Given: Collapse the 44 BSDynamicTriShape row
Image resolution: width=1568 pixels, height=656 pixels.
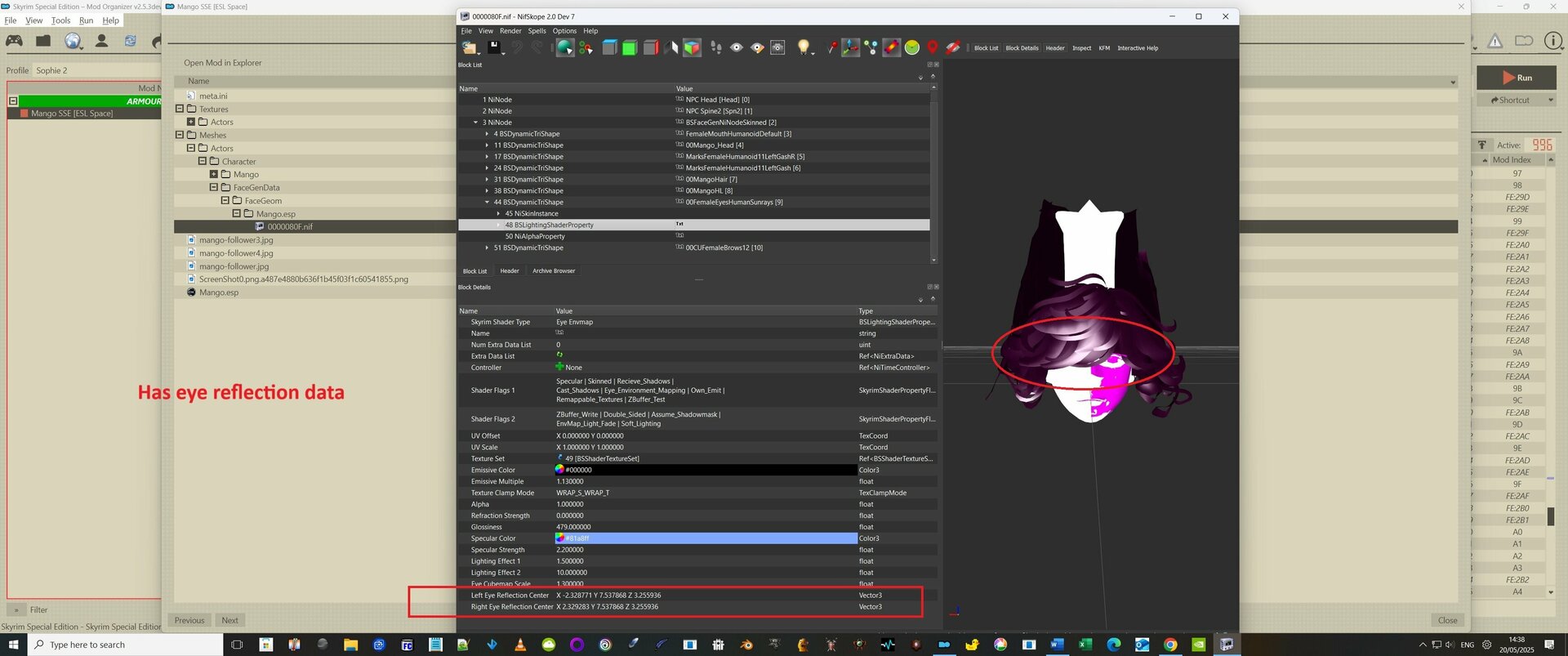Looking at the screenshot, I should [488, 203].
